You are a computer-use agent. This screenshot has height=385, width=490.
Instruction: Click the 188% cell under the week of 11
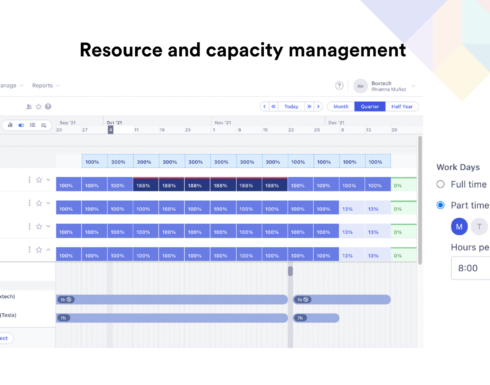coord(146,184)
